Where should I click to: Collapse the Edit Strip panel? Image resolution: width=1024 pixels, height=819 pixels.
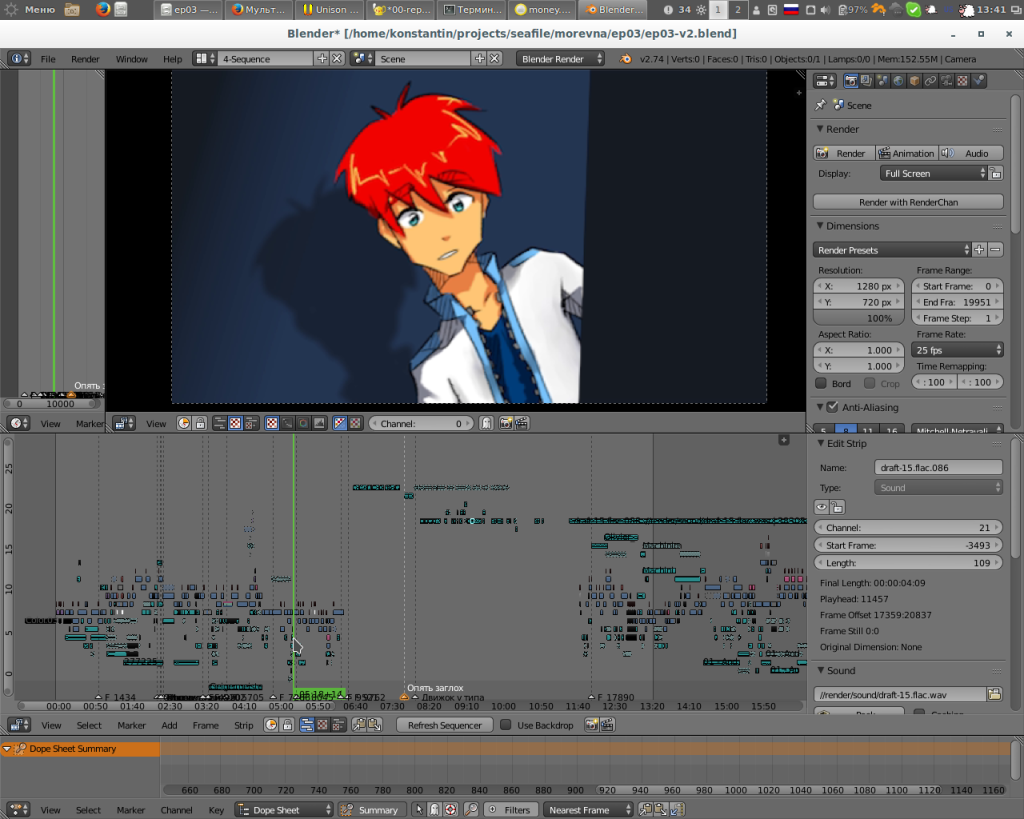click(821, 443)
